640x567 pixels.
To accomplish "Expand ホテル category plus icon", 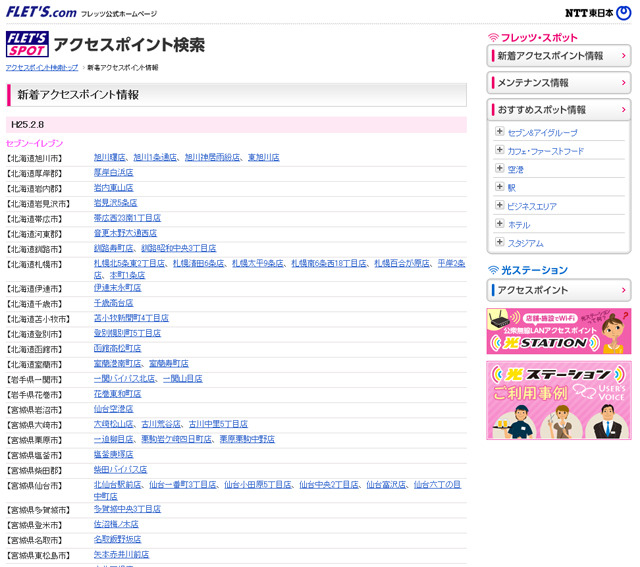I will point(500,223).
